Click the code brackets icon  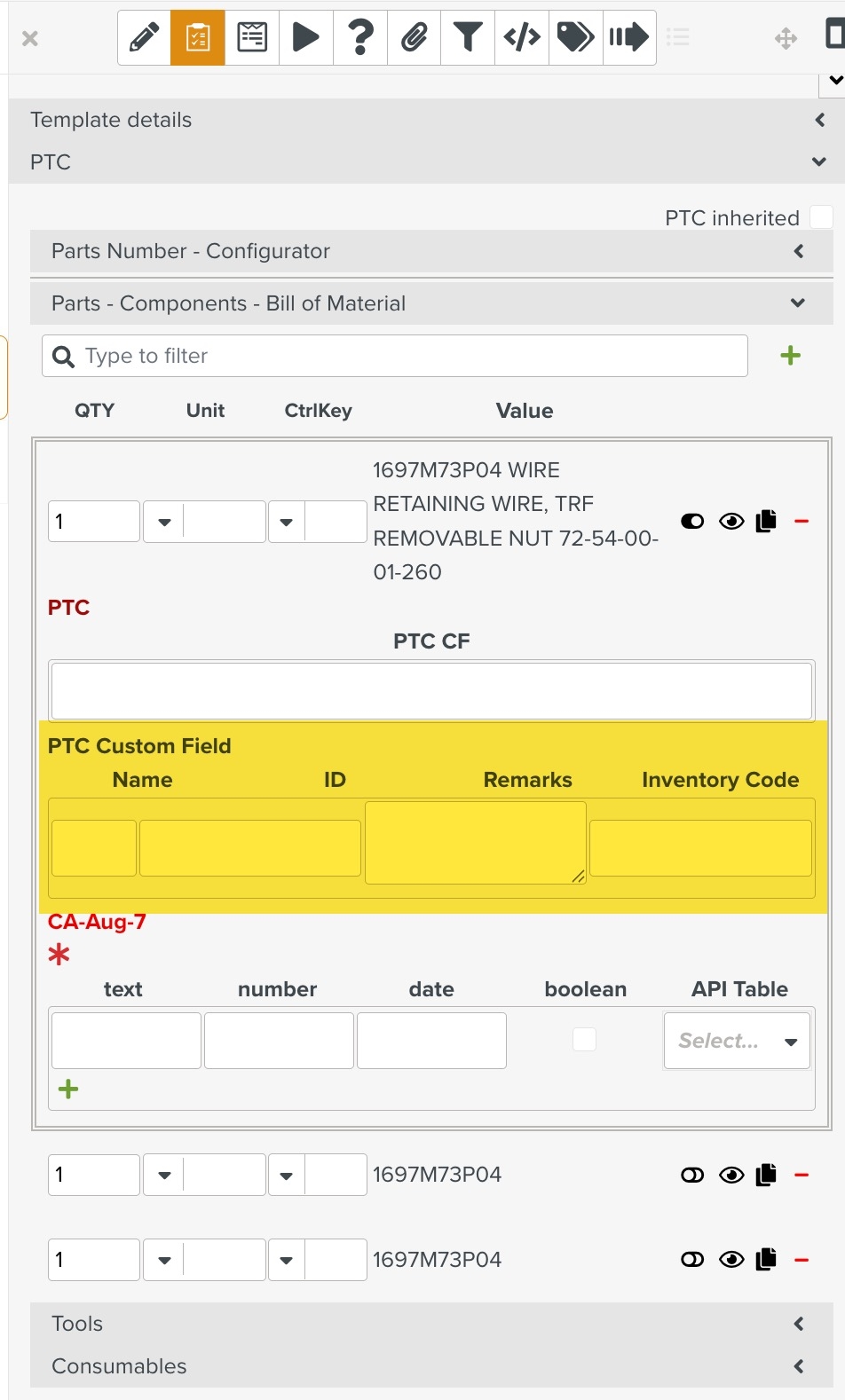click(x=522, y=38)
